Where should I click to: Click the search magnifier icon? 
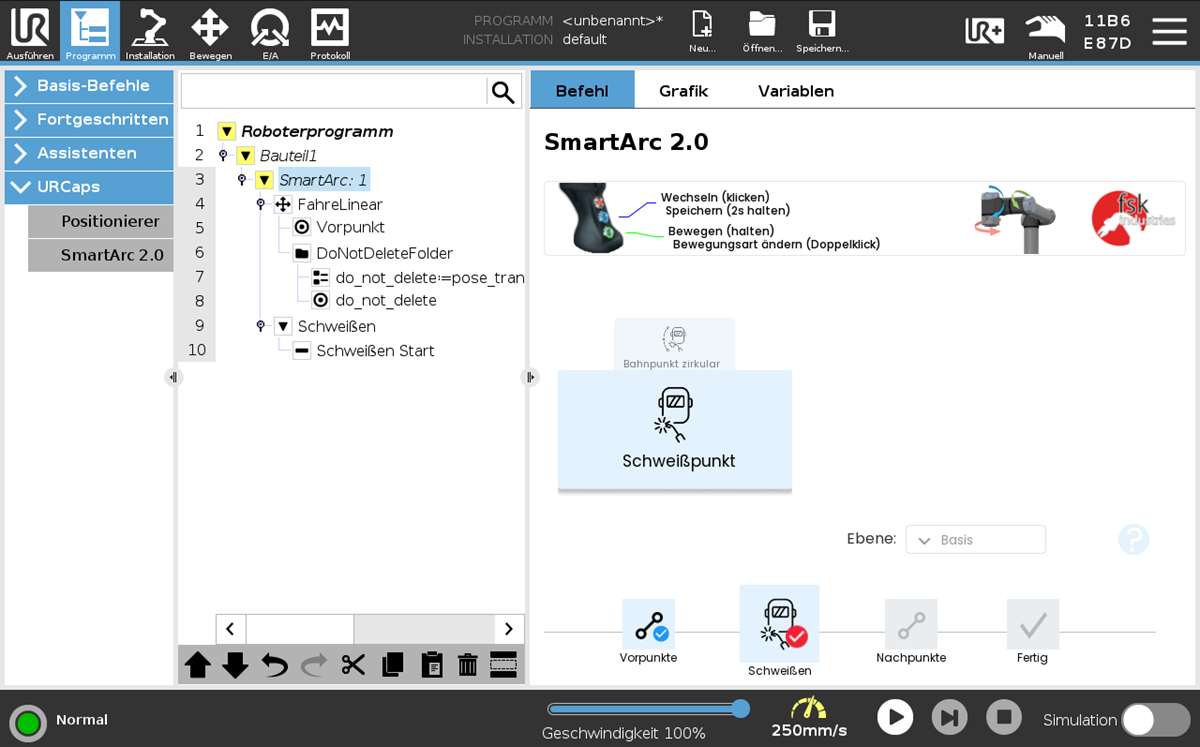pyautogui.click(x=503, y=92)
